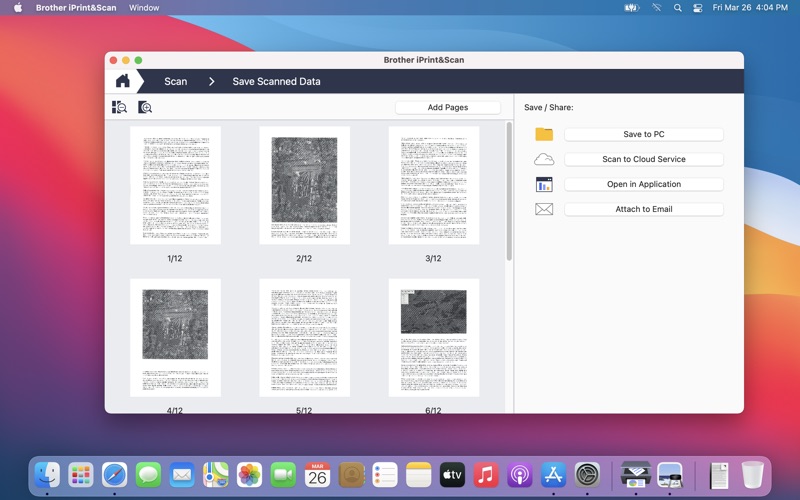
Task: Click the yellow folder icon
Action: tap(544, 134)
